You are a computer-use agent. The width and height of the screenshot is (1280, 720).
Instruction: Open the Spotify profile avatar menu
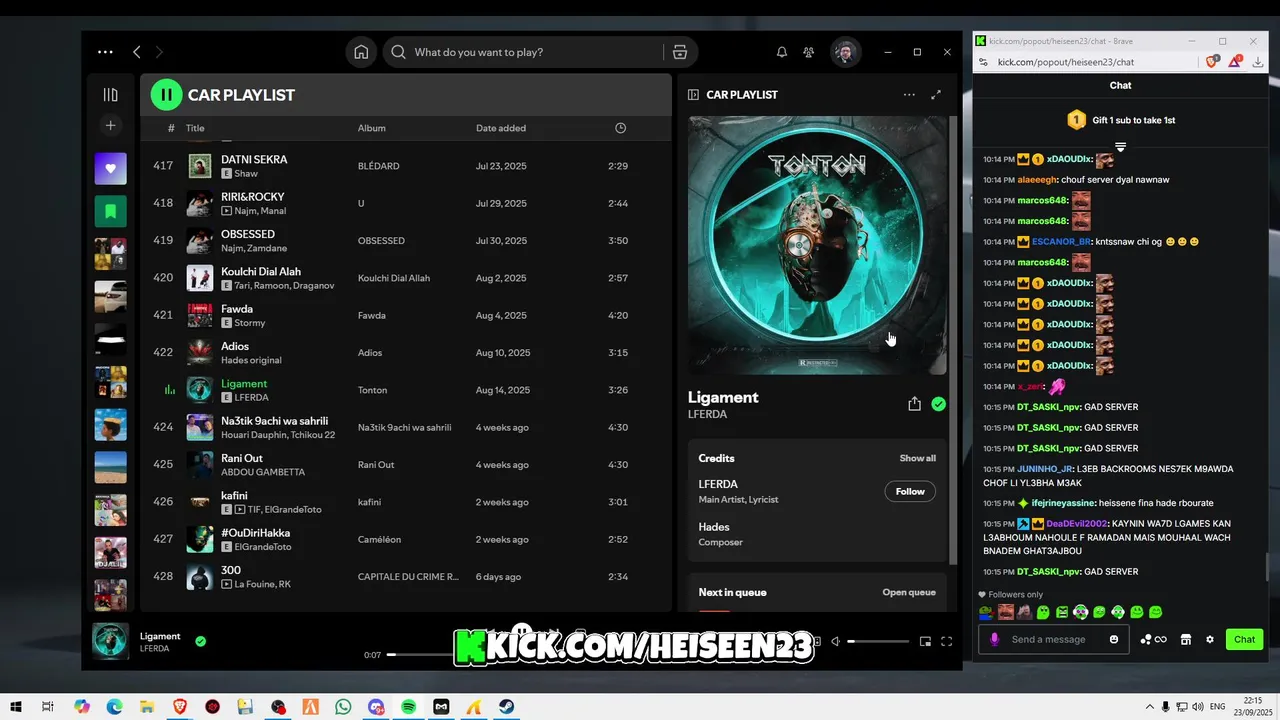coord(845,52)
